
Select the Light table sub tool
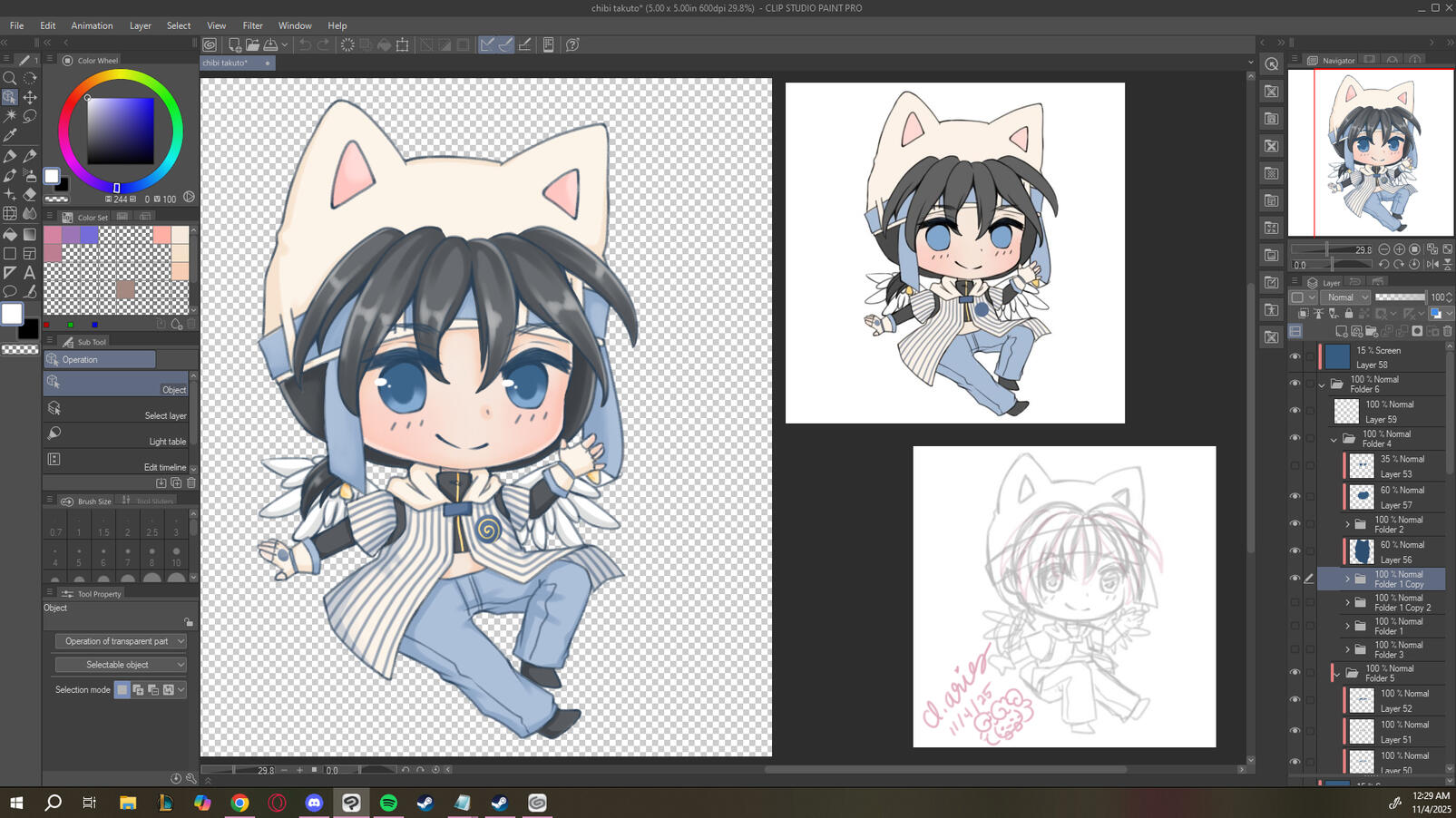(116, 434)
